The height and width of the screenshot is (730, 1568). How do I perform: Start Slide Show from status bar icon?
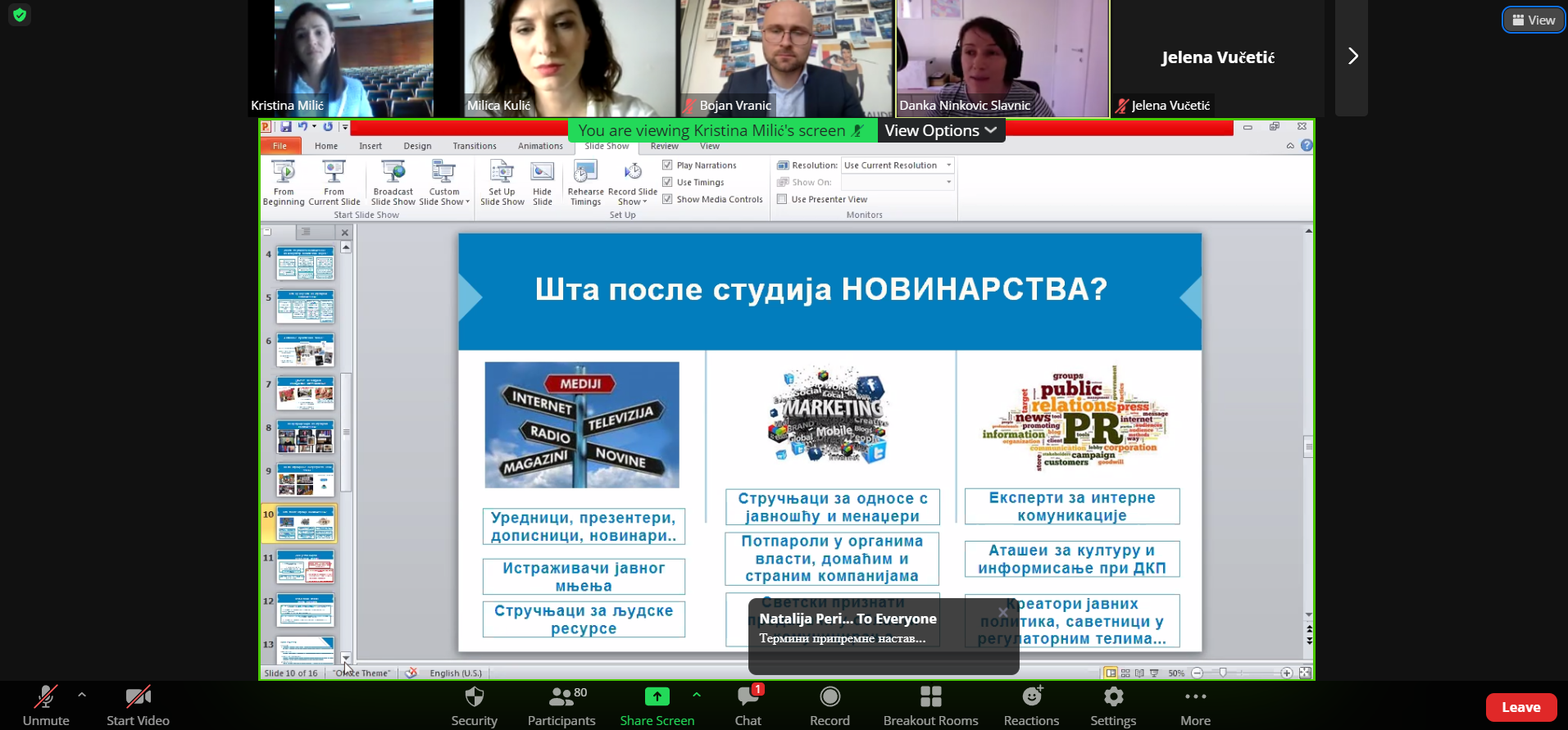click(x=1154, y=673)
